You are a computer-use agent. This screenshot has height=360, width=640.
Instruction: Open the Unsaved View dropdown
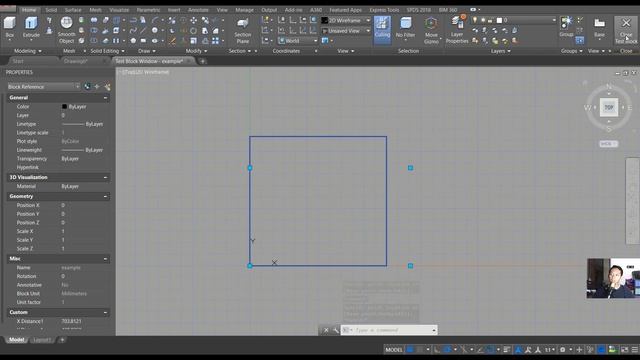tap(346, 31)
